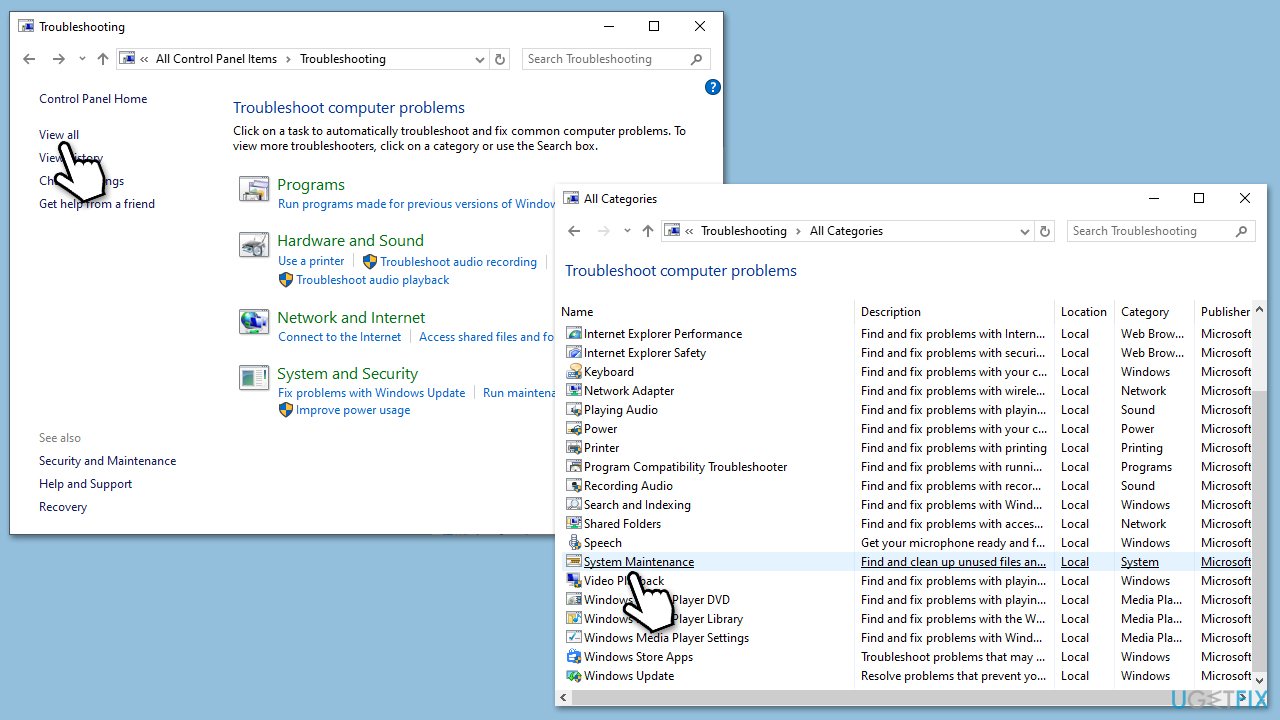Open the Help and Support link
This screenshot has width=1280, height=720.
tap(86, 484)
